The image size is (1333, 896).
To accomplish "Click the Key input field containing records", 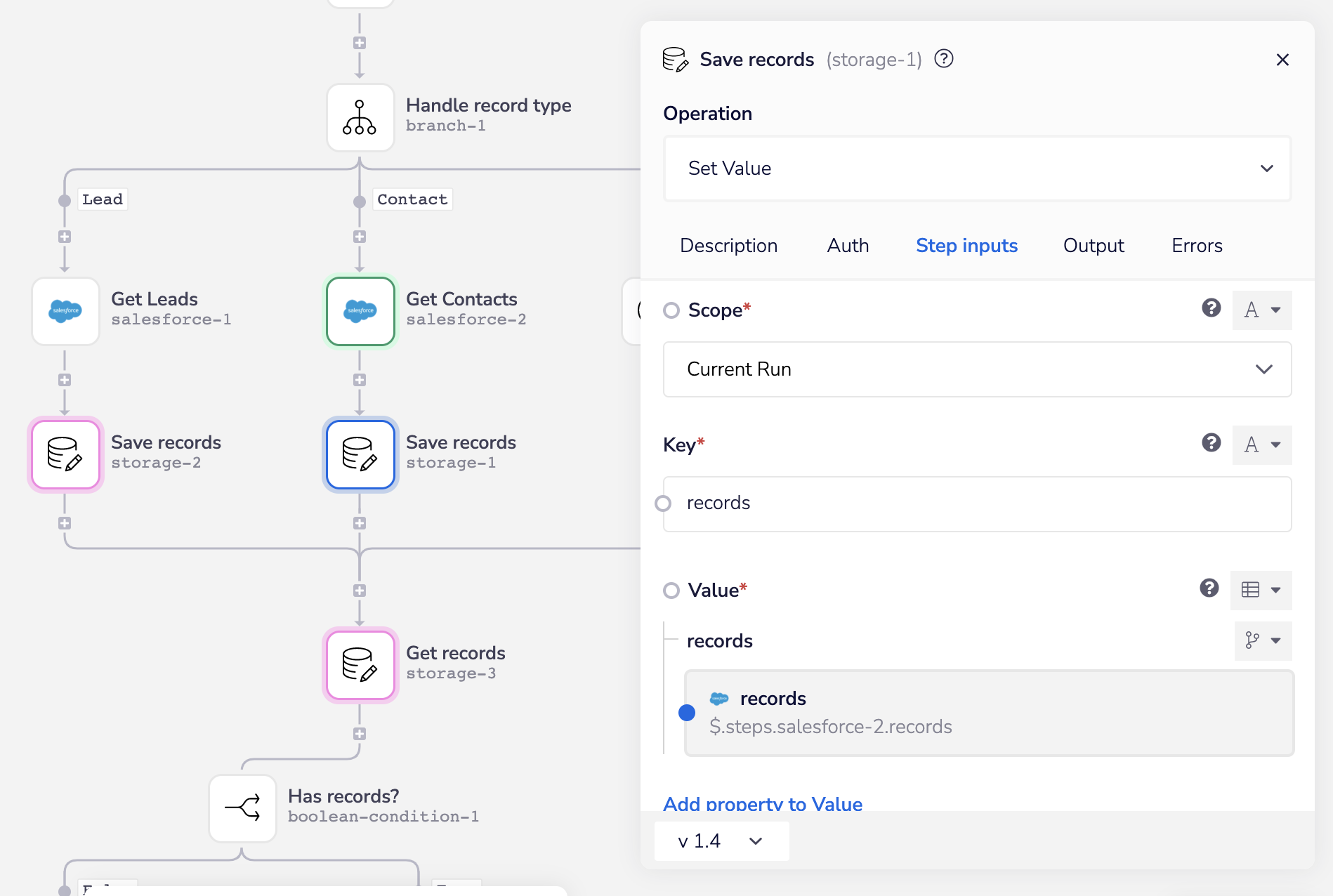I will [x=977, y=503].
